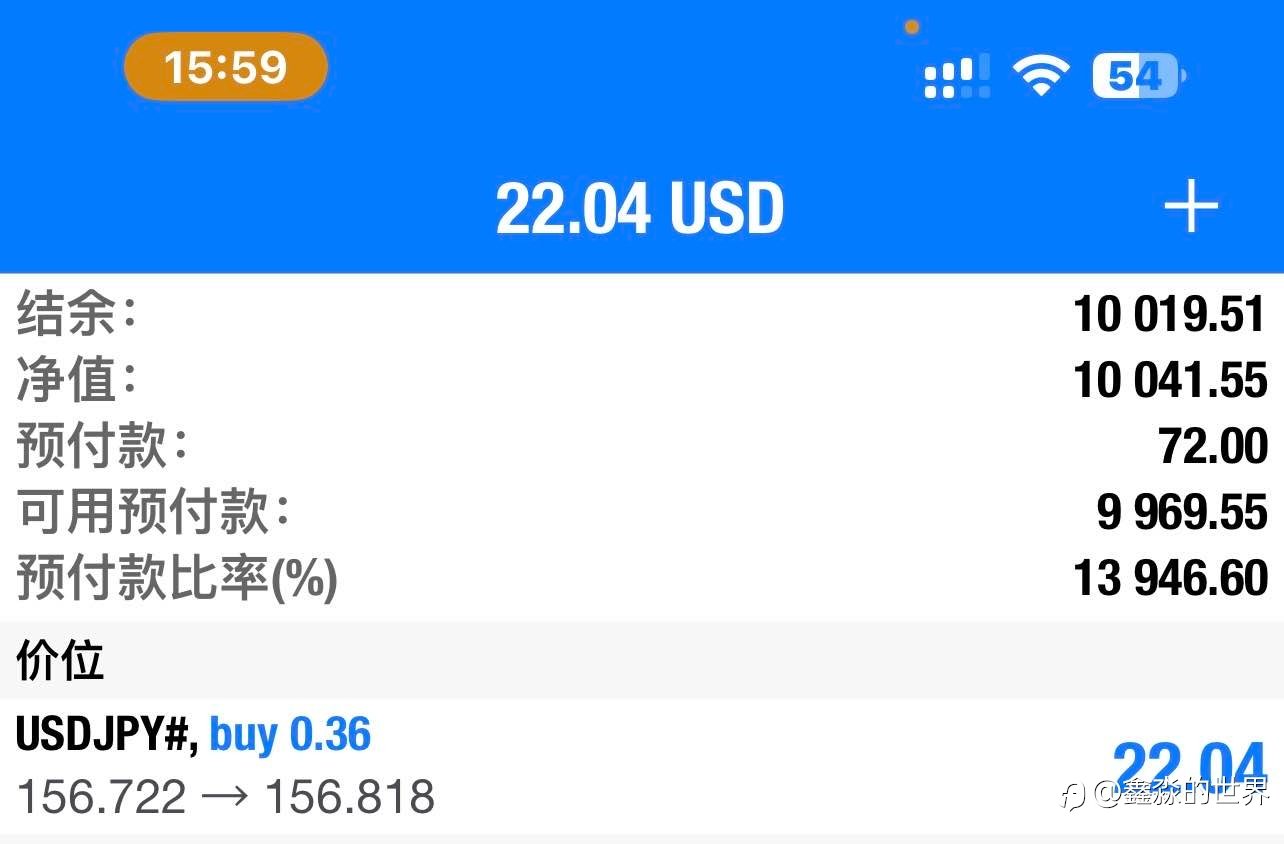Tap the cellular signal bars icon
This screenshot has width=1284, height=844.
(x=957, y=77)
